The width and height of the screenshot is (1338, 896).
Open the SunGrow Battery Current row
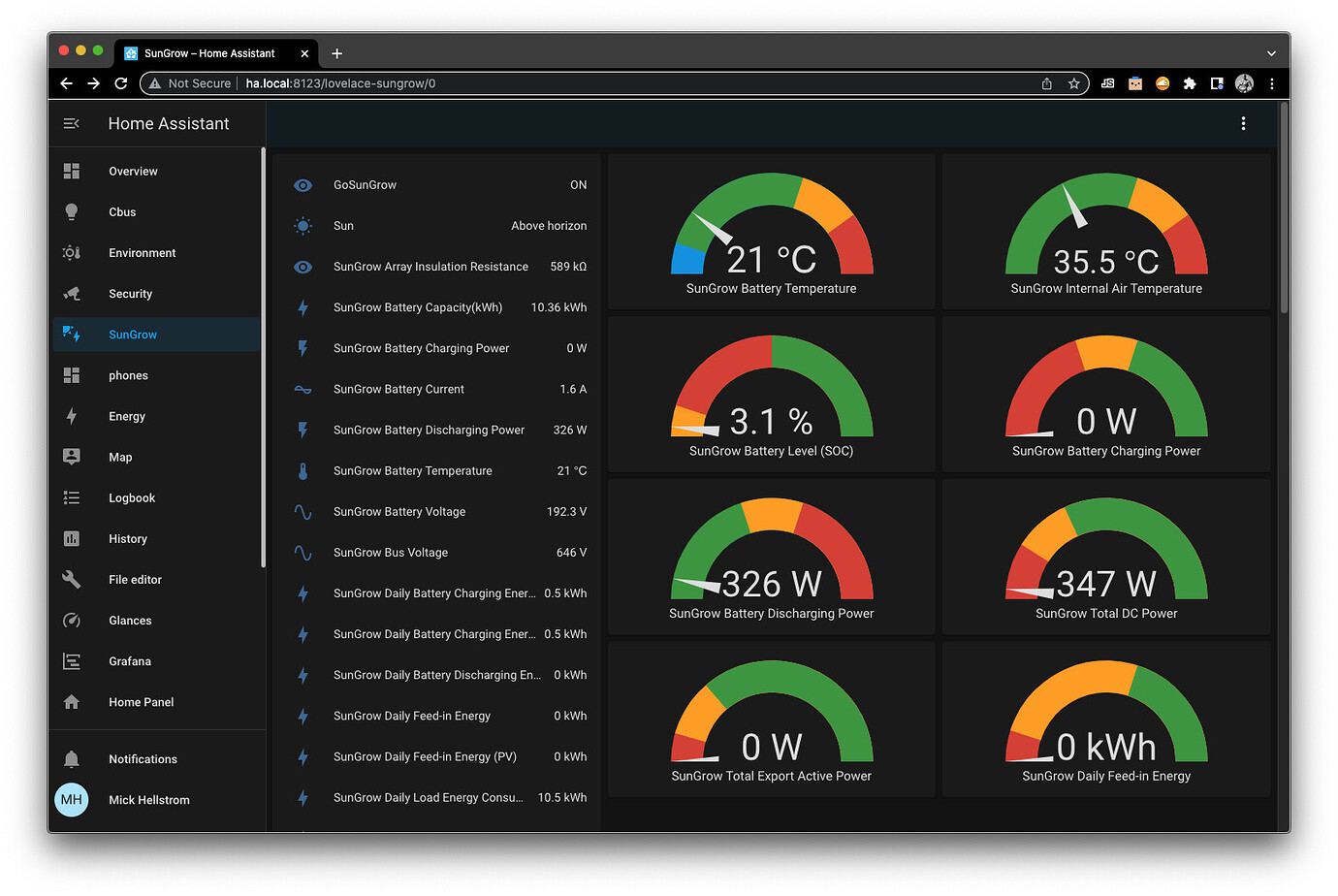click(x=439, y=389)
